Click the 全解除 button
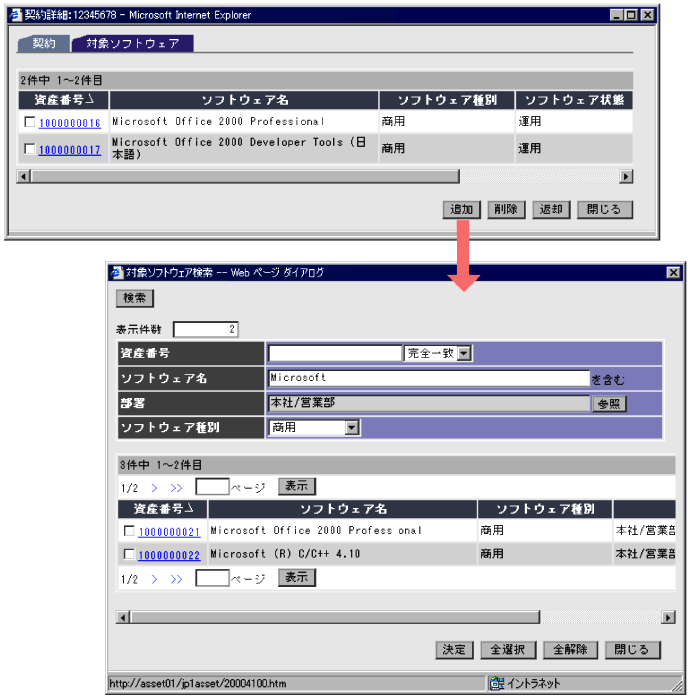This screenshot has height=698, width=688. [x=570, y=650]
